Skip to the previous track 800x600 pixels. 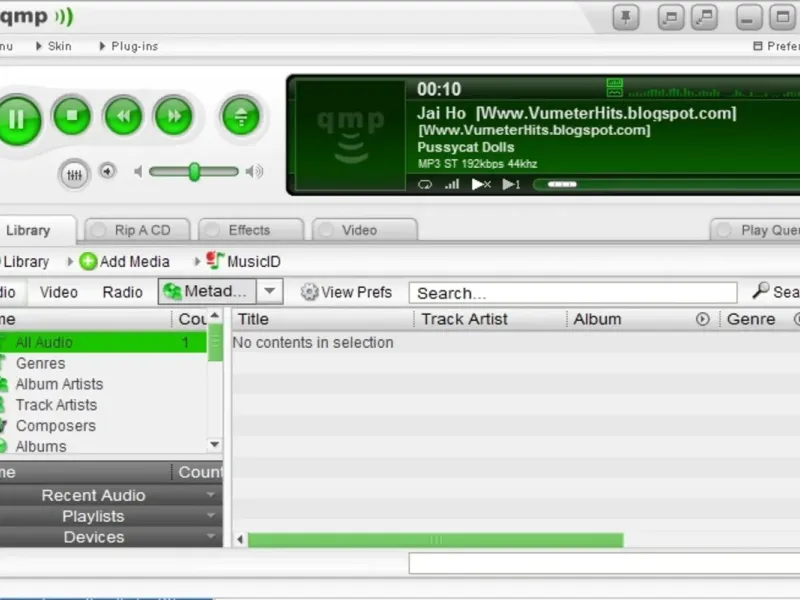pos(123,116)
